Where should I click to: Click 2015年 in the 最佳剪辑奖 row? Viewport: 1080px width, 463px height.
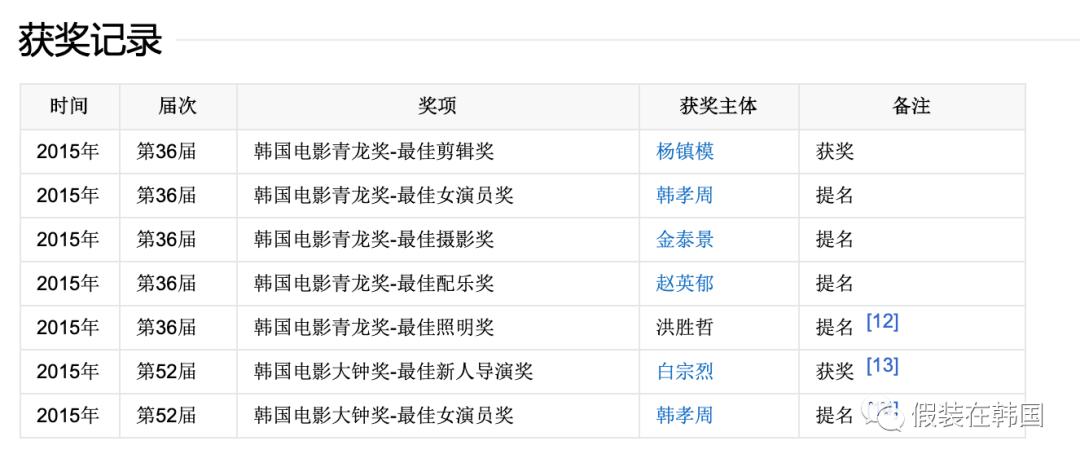(68, 151)
